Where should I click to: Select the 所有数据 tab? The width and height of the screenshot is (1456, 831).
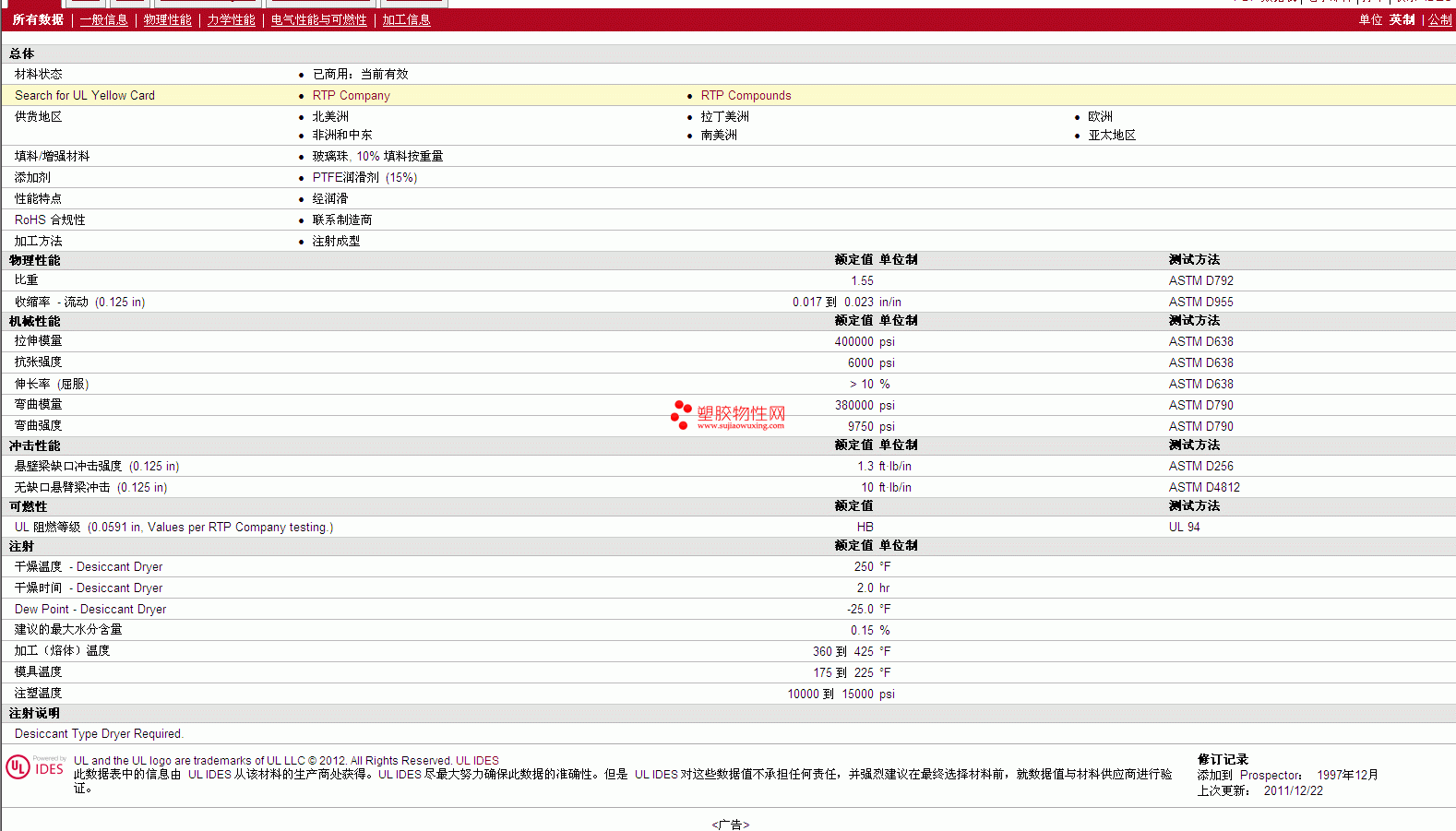tap(38, 19)
